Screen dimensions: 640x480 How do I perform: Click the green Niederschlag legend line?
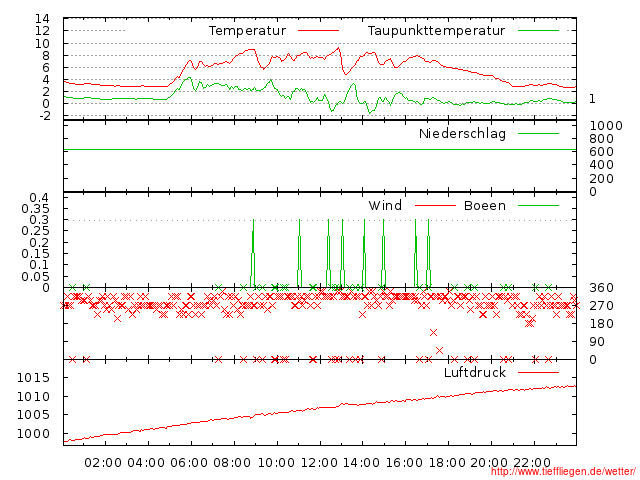pyautogui.click(x=538, y=133)
